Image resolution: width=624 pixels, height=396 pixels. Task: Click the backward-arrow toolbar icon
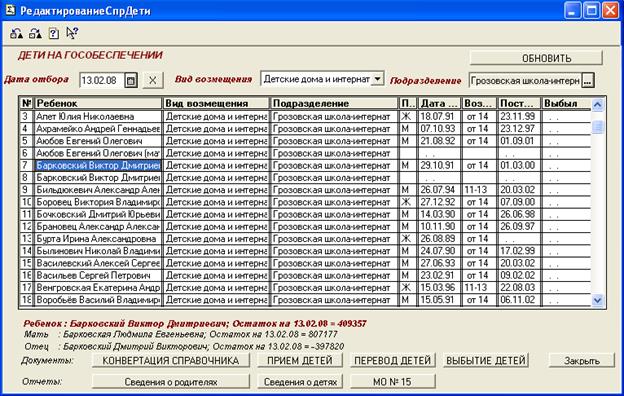16,33
